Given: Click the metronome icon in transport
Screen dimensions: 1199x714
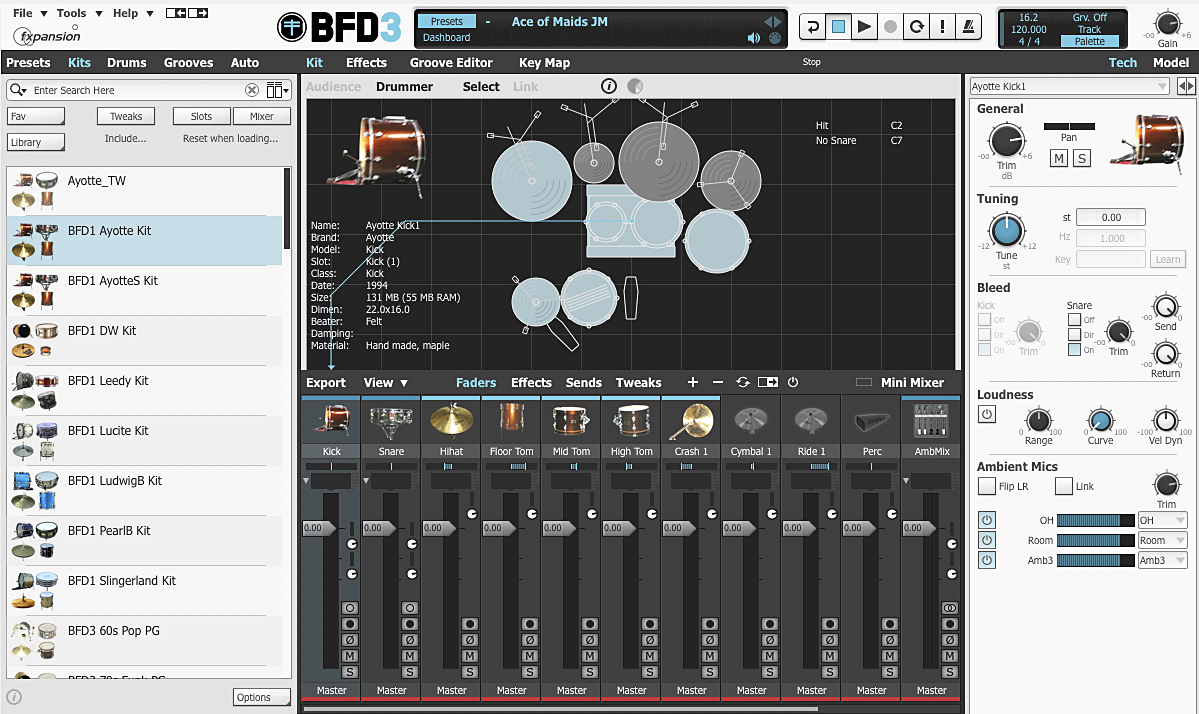Looking at the screenshot, I should tap(968, 27).
